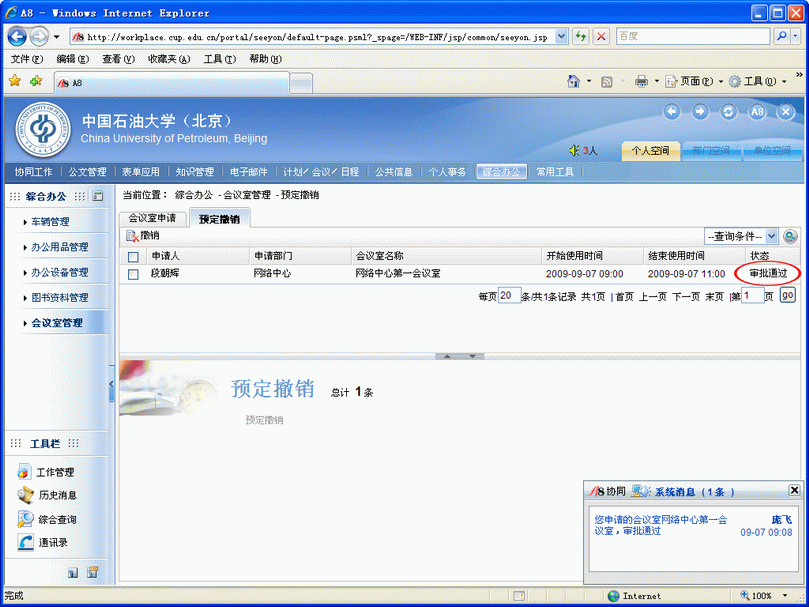Image resolution: width=809 pixels, height=607 pixels.
Task: Switch to the 会议室申请 tab
Action: coord(153,218)
